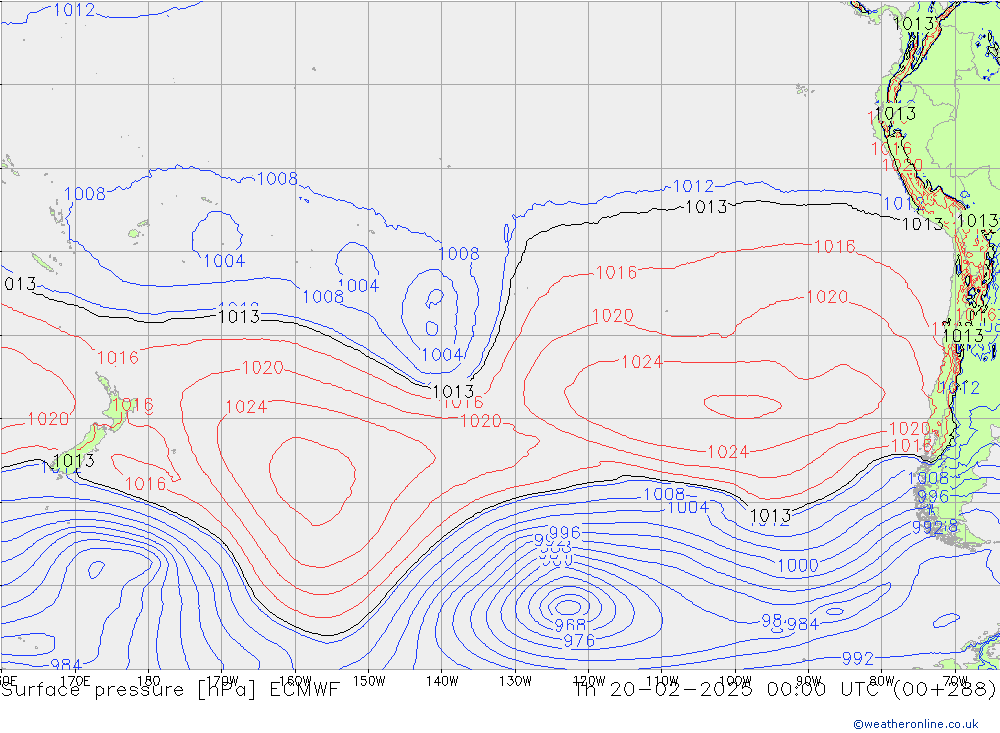Click the 968 low-pressure center label
Viewport: 1000px width, 733px height.
[570, 625]
